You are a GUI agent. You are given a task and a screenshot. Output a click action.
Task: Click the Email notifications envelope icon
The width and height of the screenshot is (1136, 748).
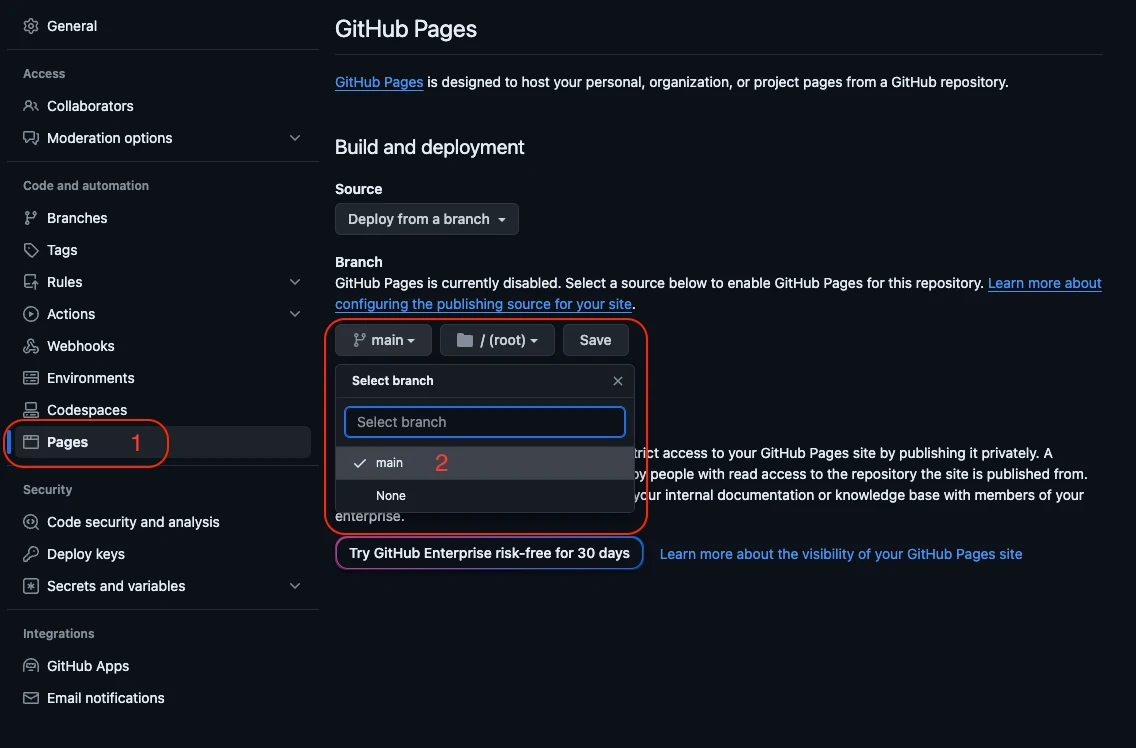[30, 698]
